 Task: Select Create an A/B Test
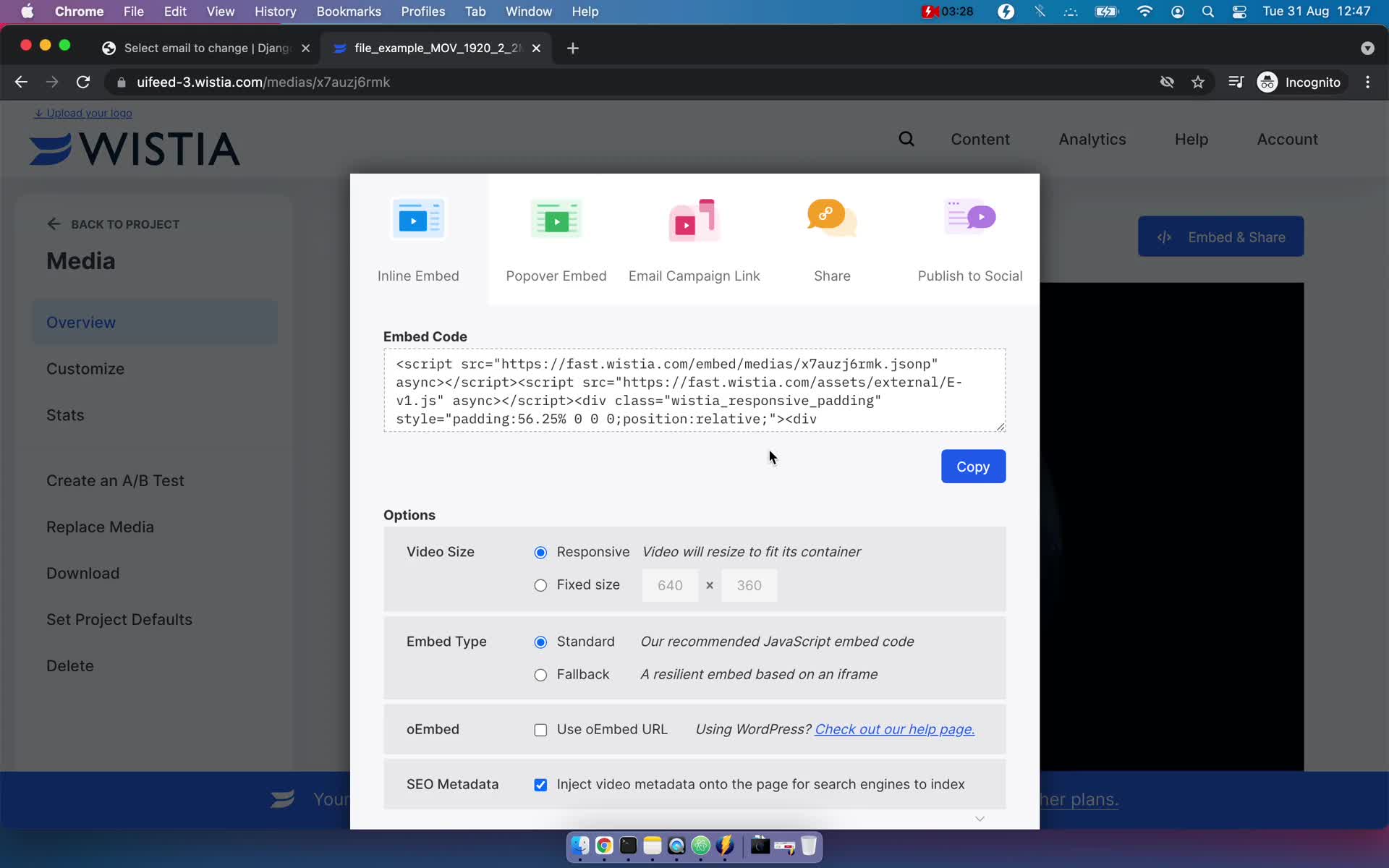(x=115, y=481)
